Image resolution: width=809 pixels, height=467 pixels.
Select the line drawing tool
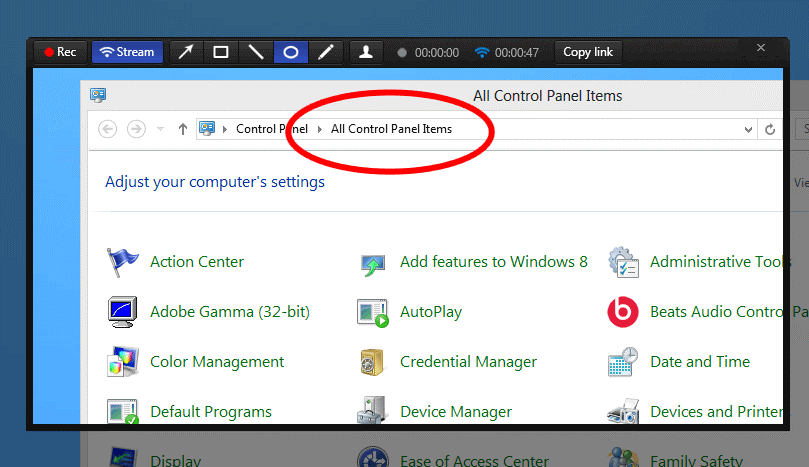pos(256,52)
